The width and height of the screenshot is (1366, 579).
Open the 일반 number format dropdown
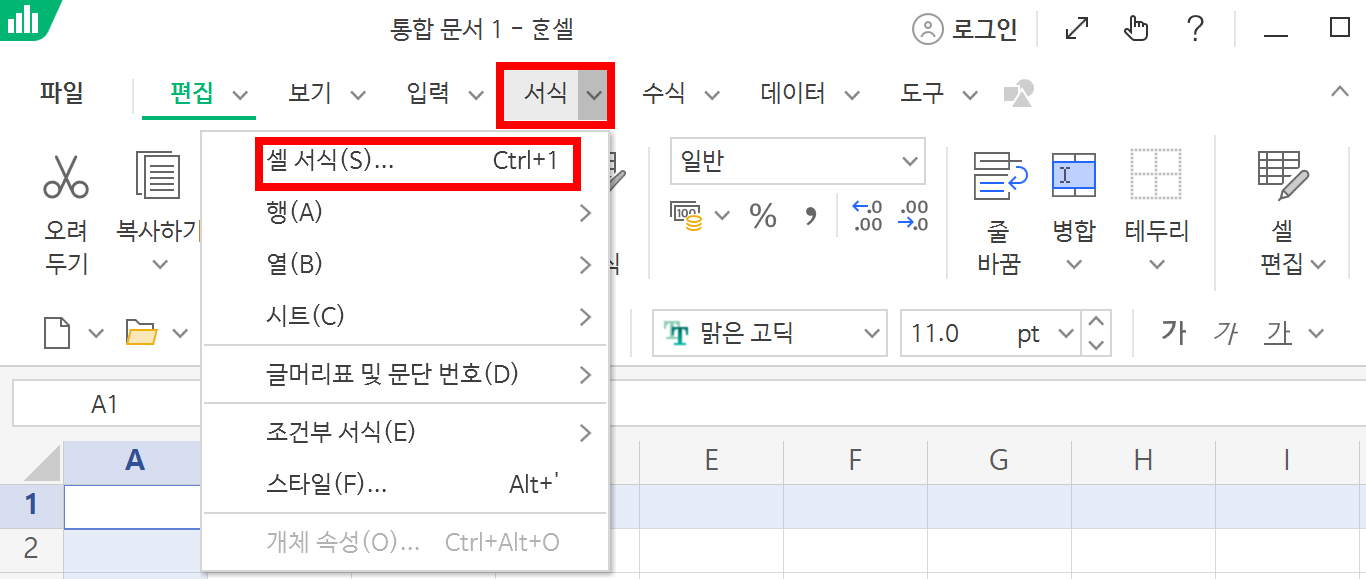point(797,161)
